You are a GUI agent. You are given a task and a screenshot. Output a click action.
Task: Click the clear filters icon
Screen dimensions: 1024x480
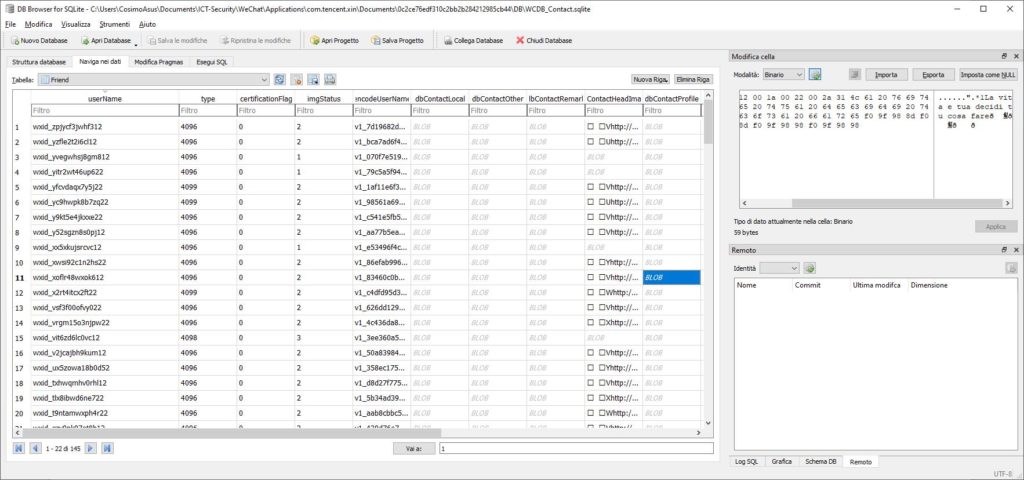pos(296,80)
